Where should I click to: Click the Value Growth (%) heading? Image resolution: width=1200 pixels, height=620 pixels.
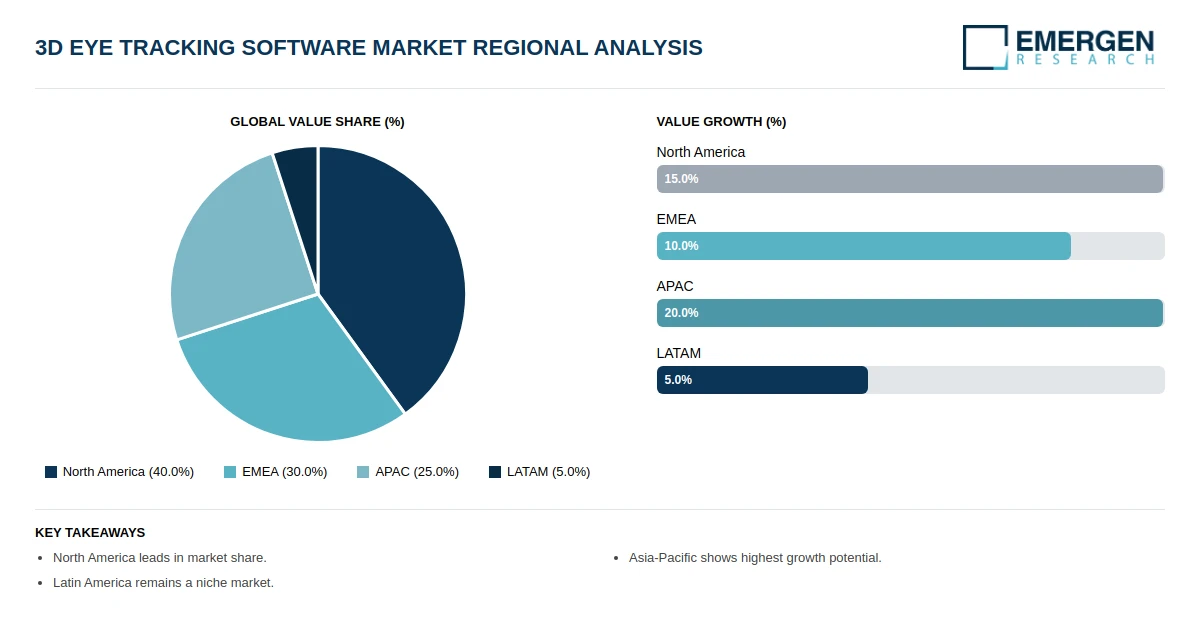point(721,122)
